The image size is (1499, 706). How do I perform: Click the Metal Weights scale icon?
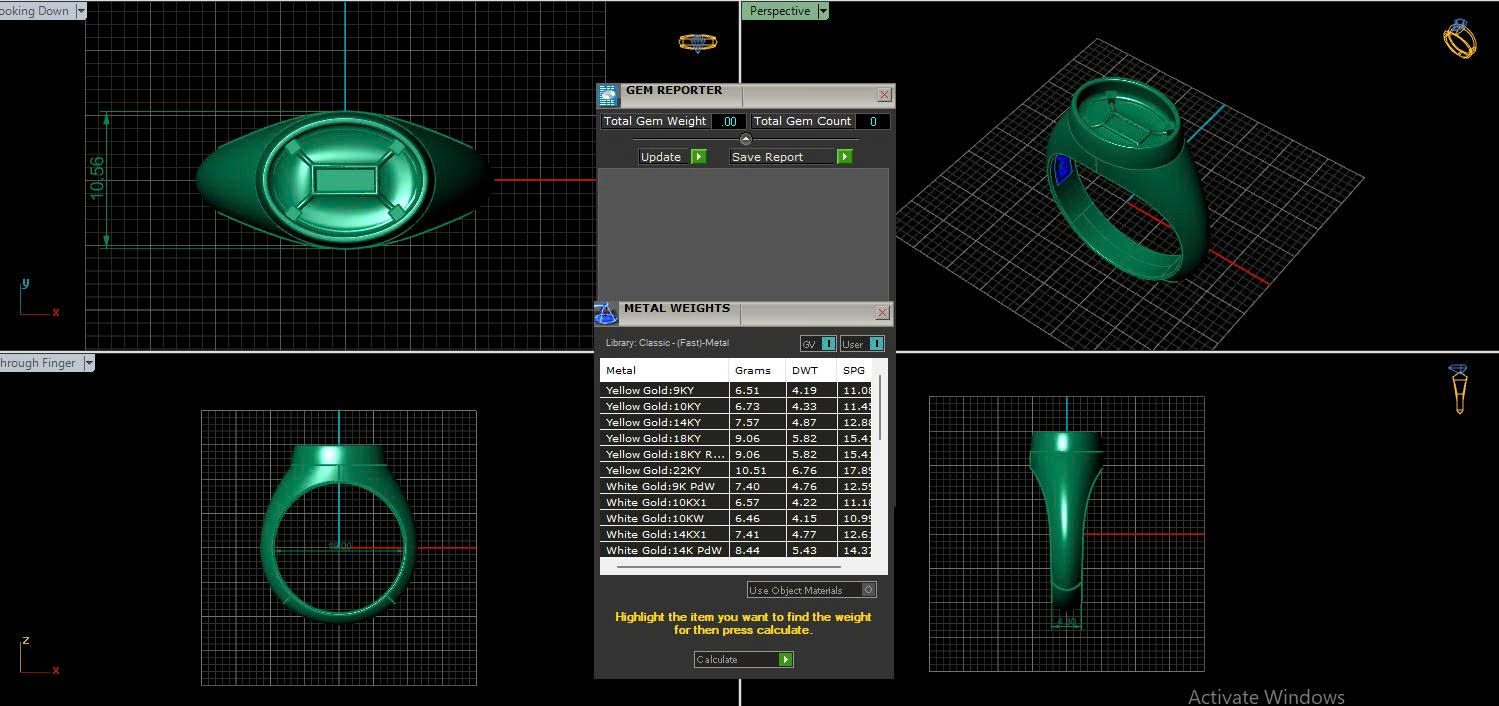605,313
